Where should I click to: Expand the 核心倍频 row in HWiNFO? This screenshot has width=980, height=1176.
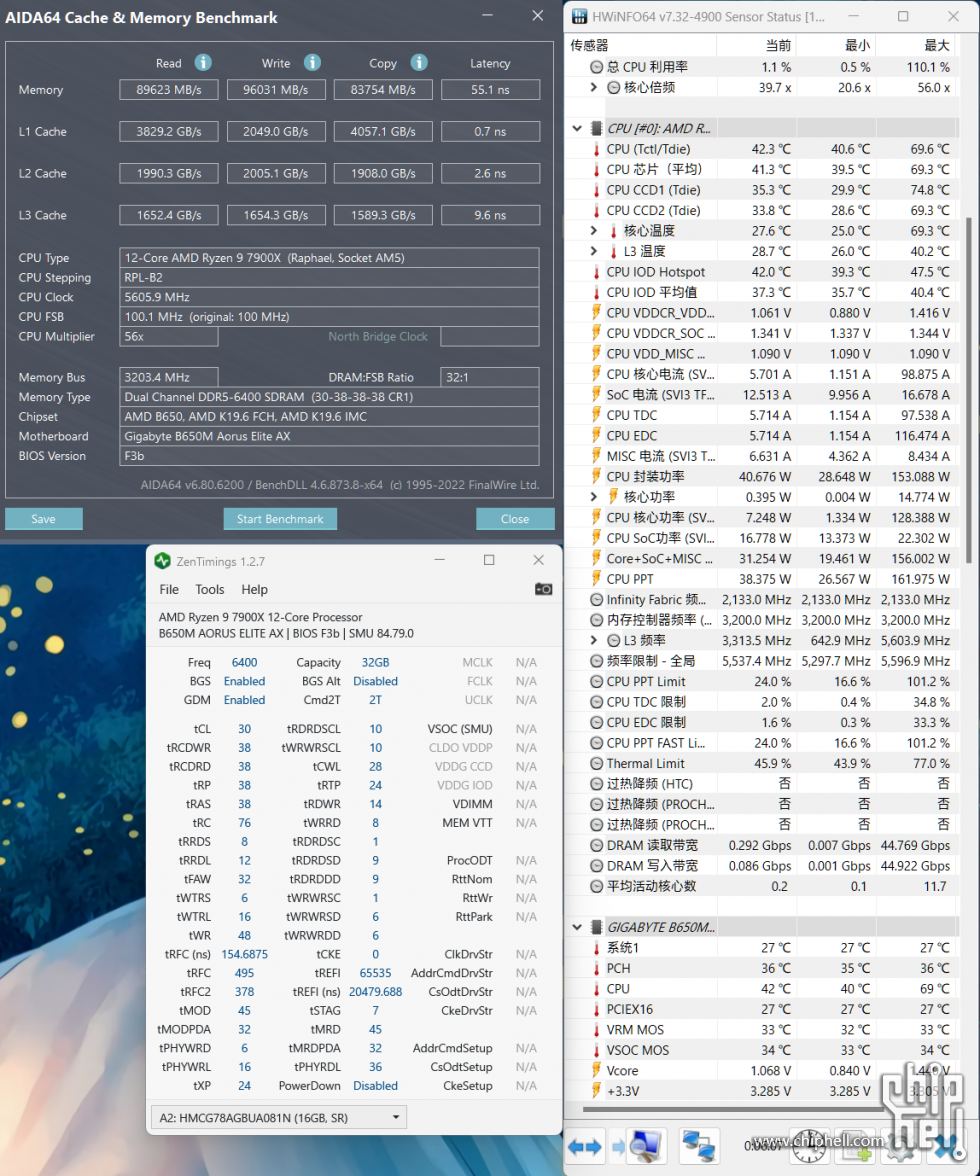point(594,87)
